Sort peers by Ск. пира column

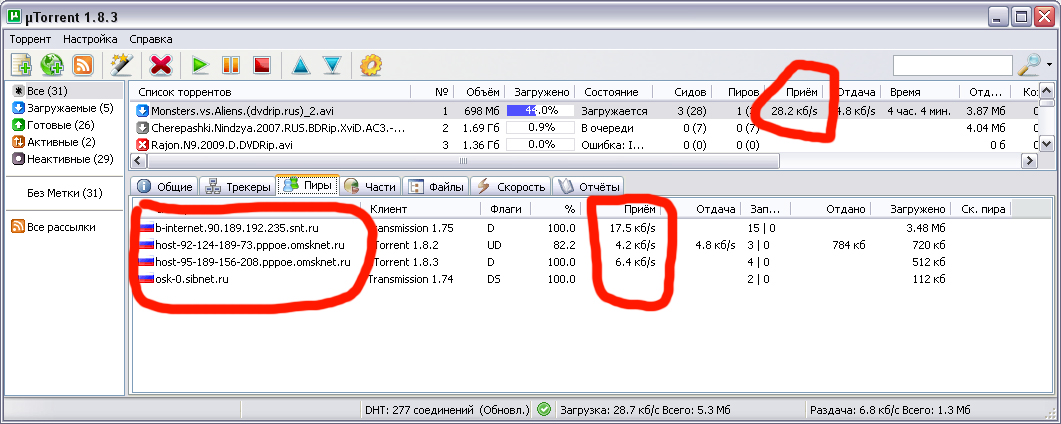pos(983,210)
